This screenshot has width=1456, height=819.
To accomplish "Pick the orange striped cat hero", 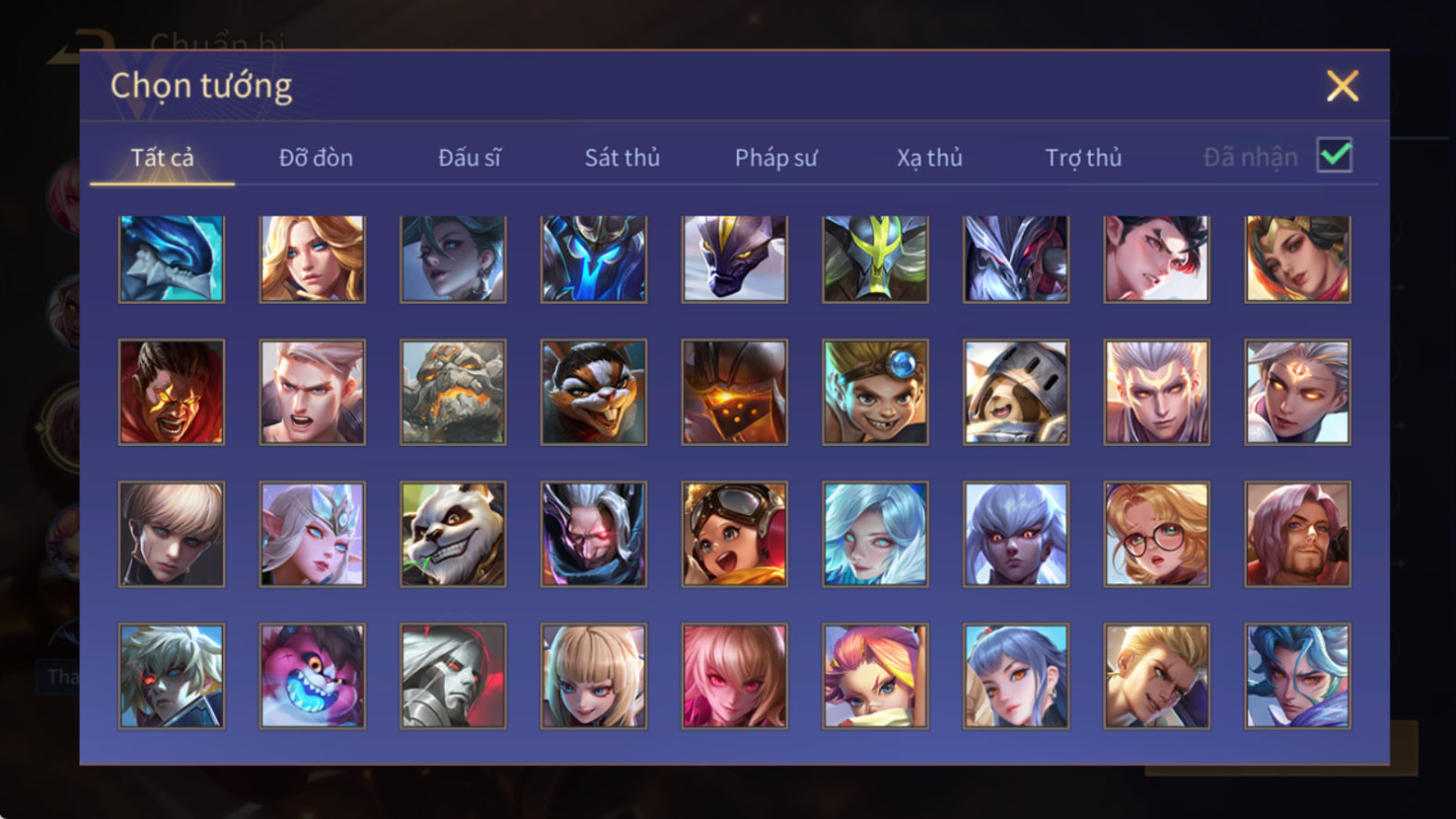I will coord(593,392).
